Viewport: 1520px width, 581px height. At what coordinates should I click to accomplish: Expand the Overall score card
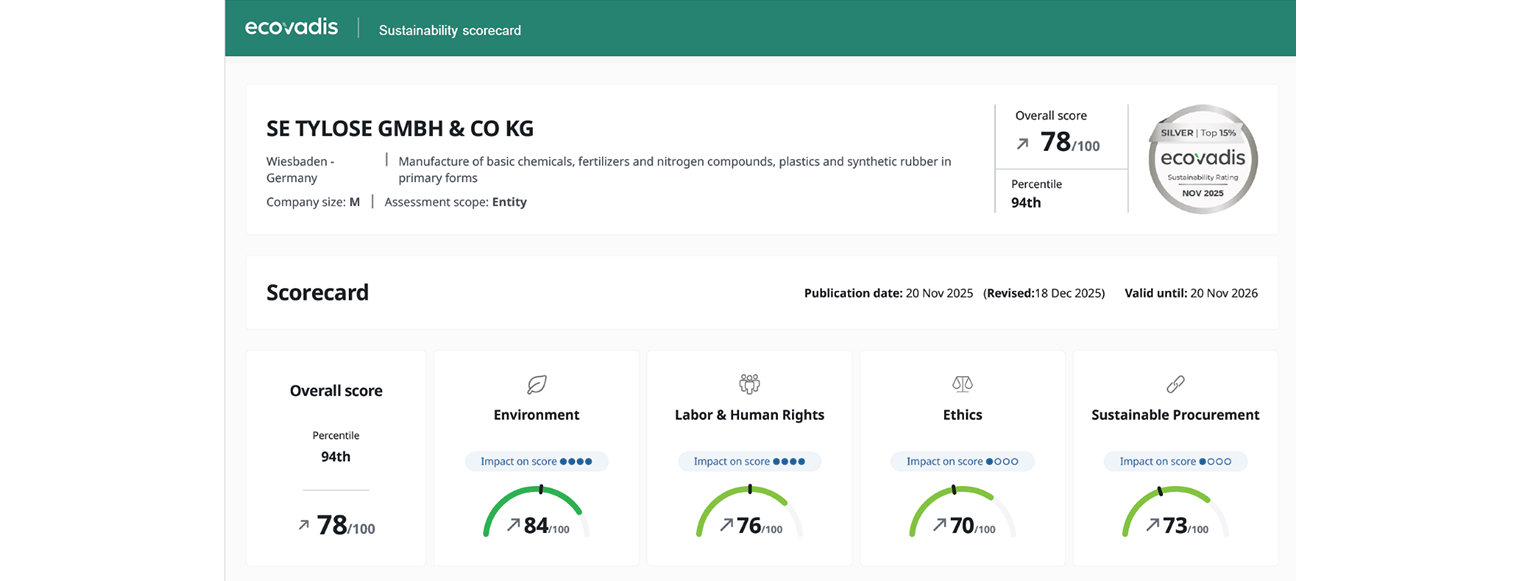tap(335, 457)
